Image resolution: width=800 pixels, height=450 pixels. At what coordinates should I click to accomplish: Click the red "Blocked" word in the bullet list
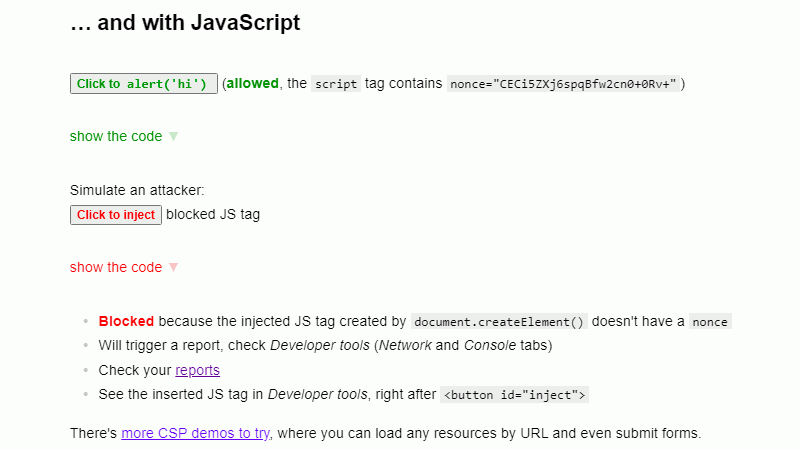click(x=126, y=322)
